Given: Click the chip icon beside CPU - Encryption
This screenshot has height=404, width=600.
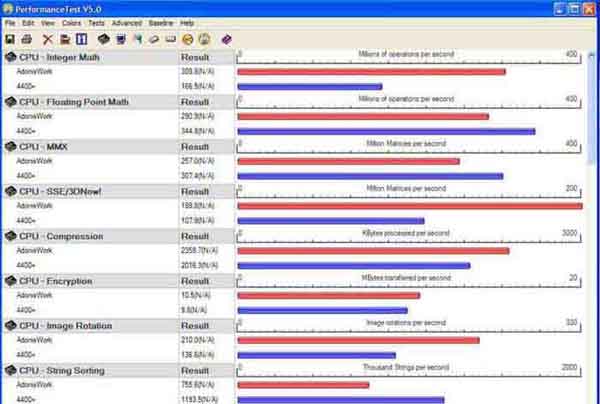Looking at the screenshot, I should 11,281.
